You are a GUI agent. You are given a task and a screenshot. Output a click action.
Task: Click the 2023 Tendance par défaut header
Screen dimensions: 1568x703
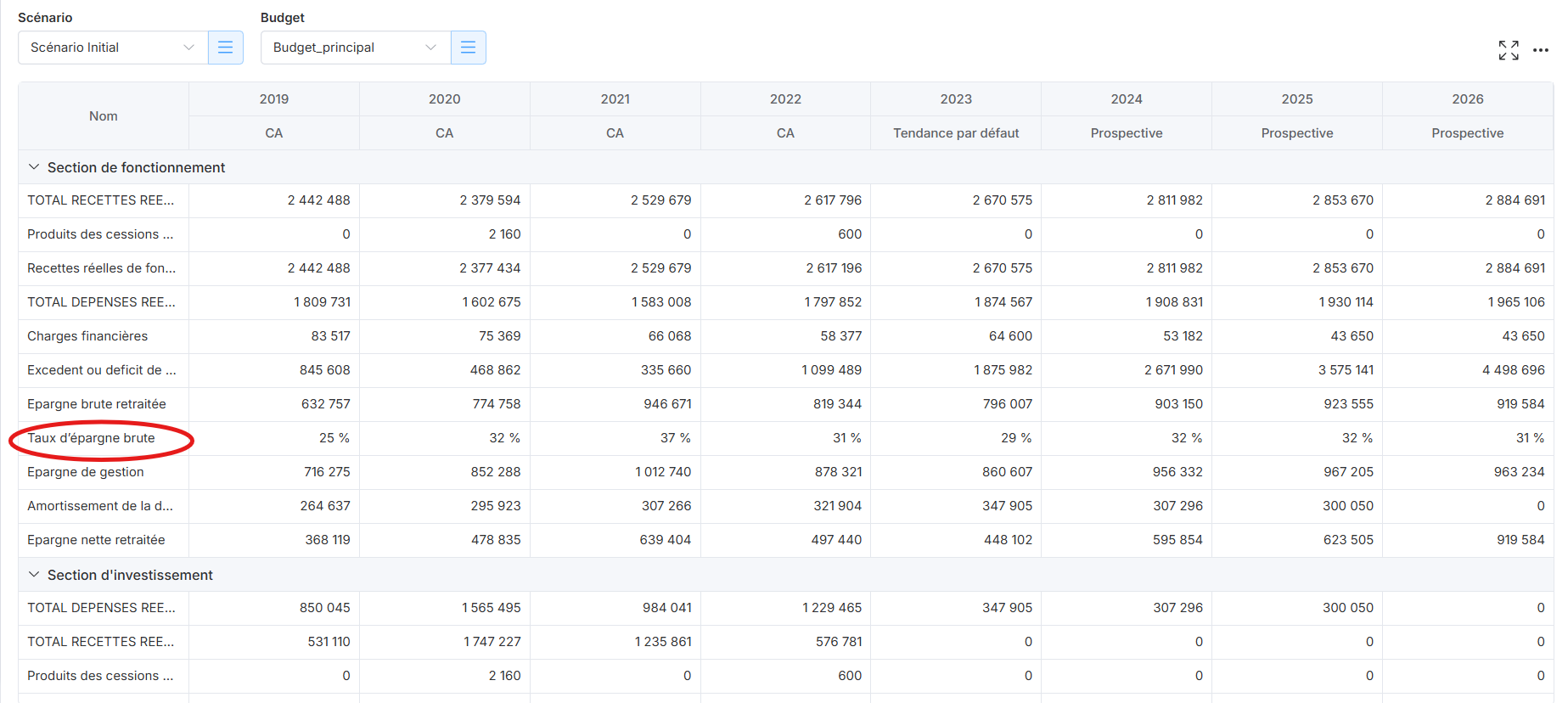(955, 133)
